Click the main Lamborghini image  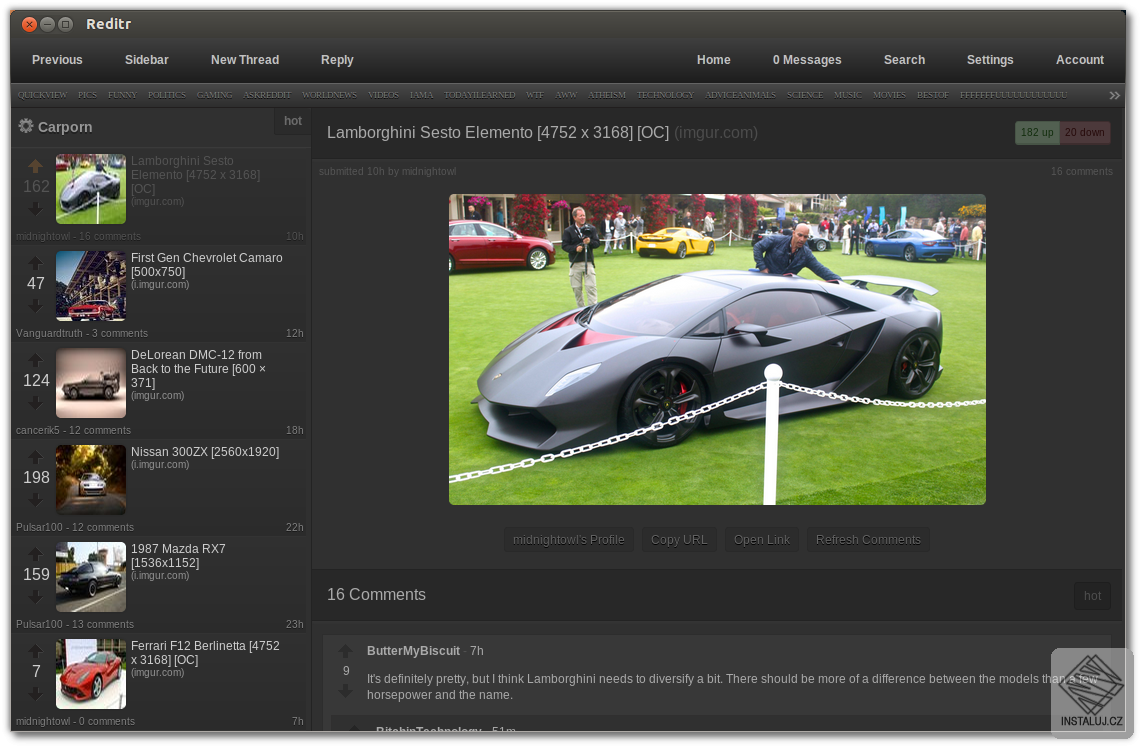click(x=717, y=349)
